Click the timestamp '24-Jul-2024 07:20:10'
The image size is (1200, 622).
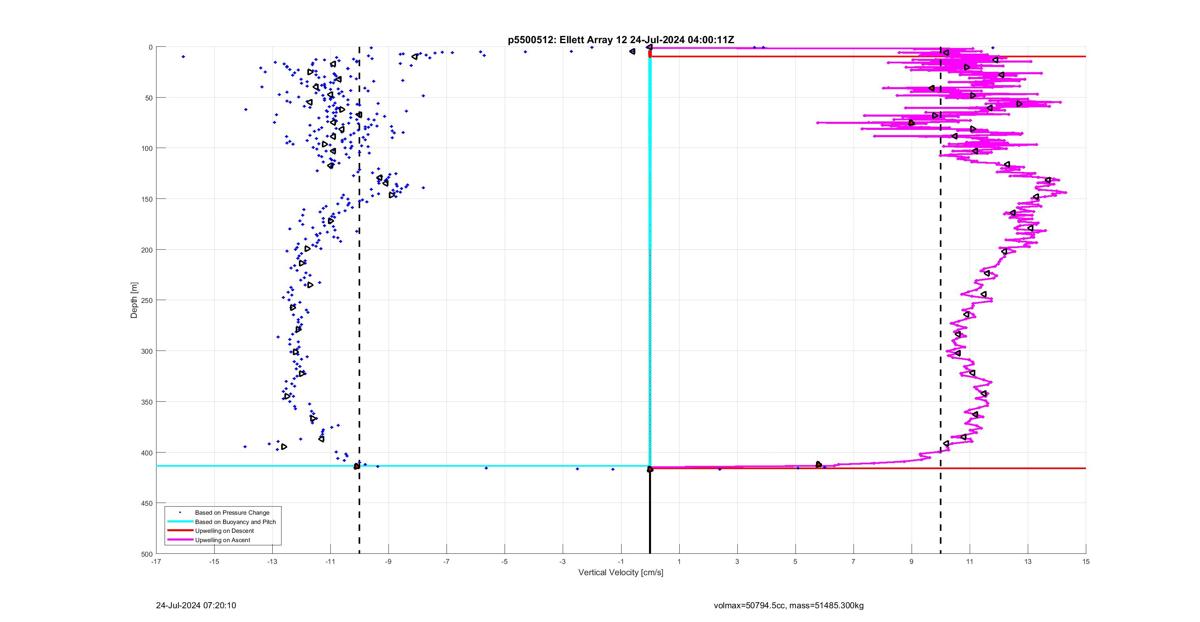tap(196, 605)
